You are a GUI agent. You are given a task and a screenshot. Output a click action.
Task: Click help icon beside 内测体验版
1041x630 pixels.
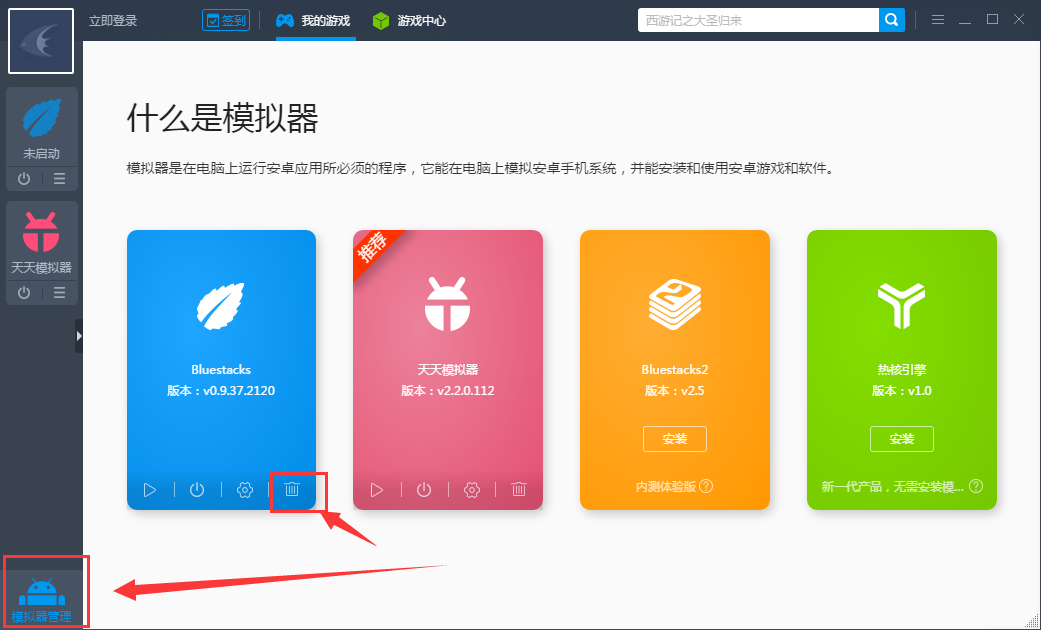pos(706,486)
